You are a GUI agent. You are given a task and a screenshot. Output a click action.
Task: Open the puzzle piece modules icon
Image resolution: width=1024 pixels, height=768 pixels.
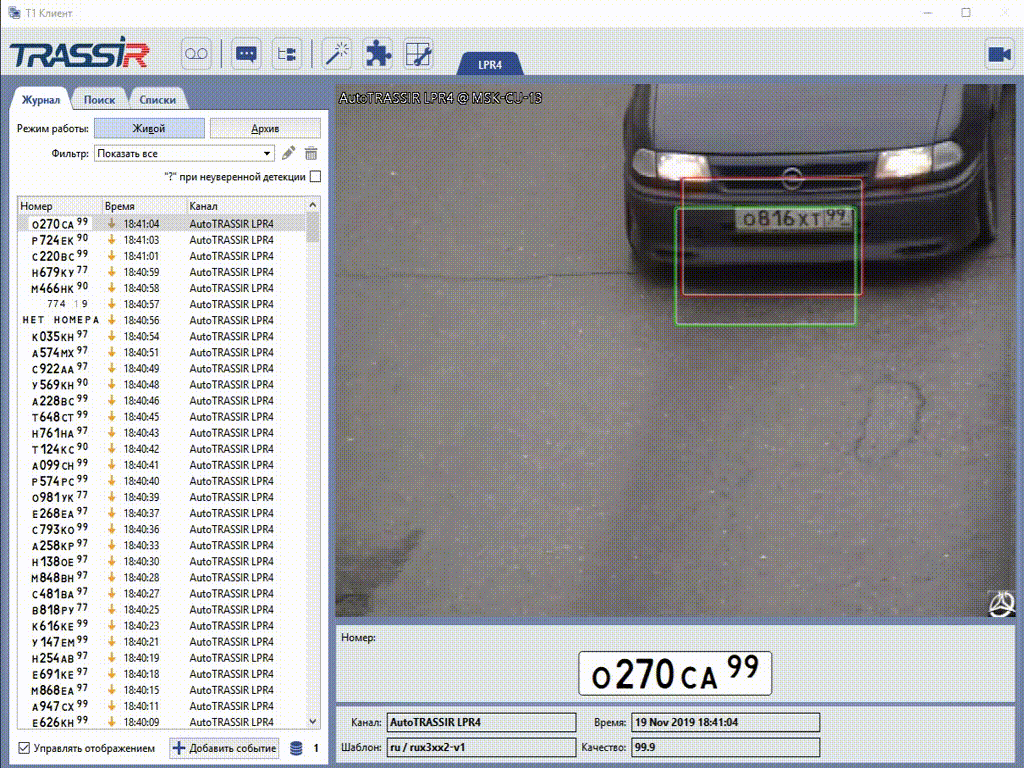point(378,54)
